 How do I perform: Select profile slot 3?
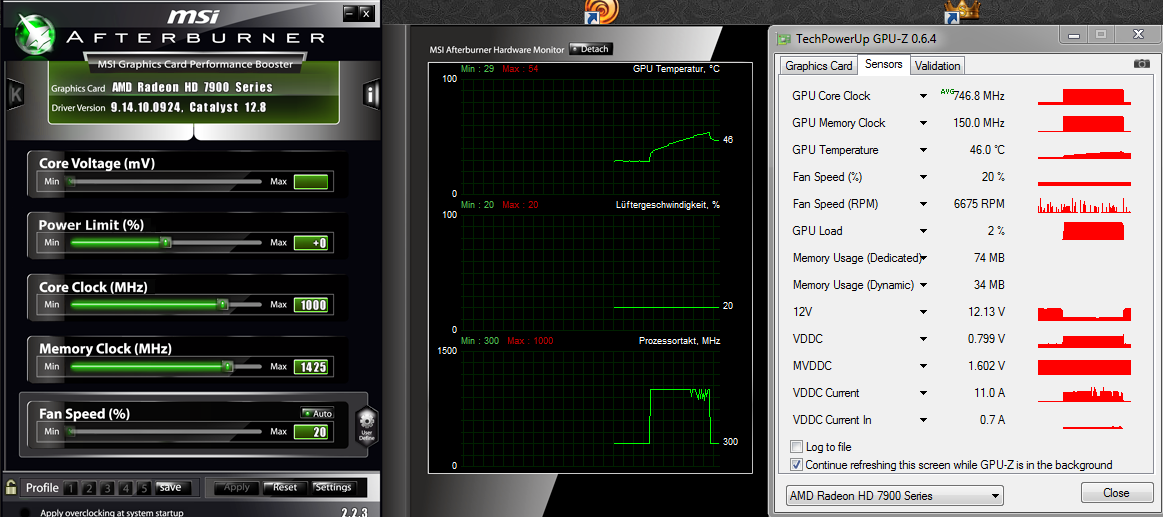107,488
